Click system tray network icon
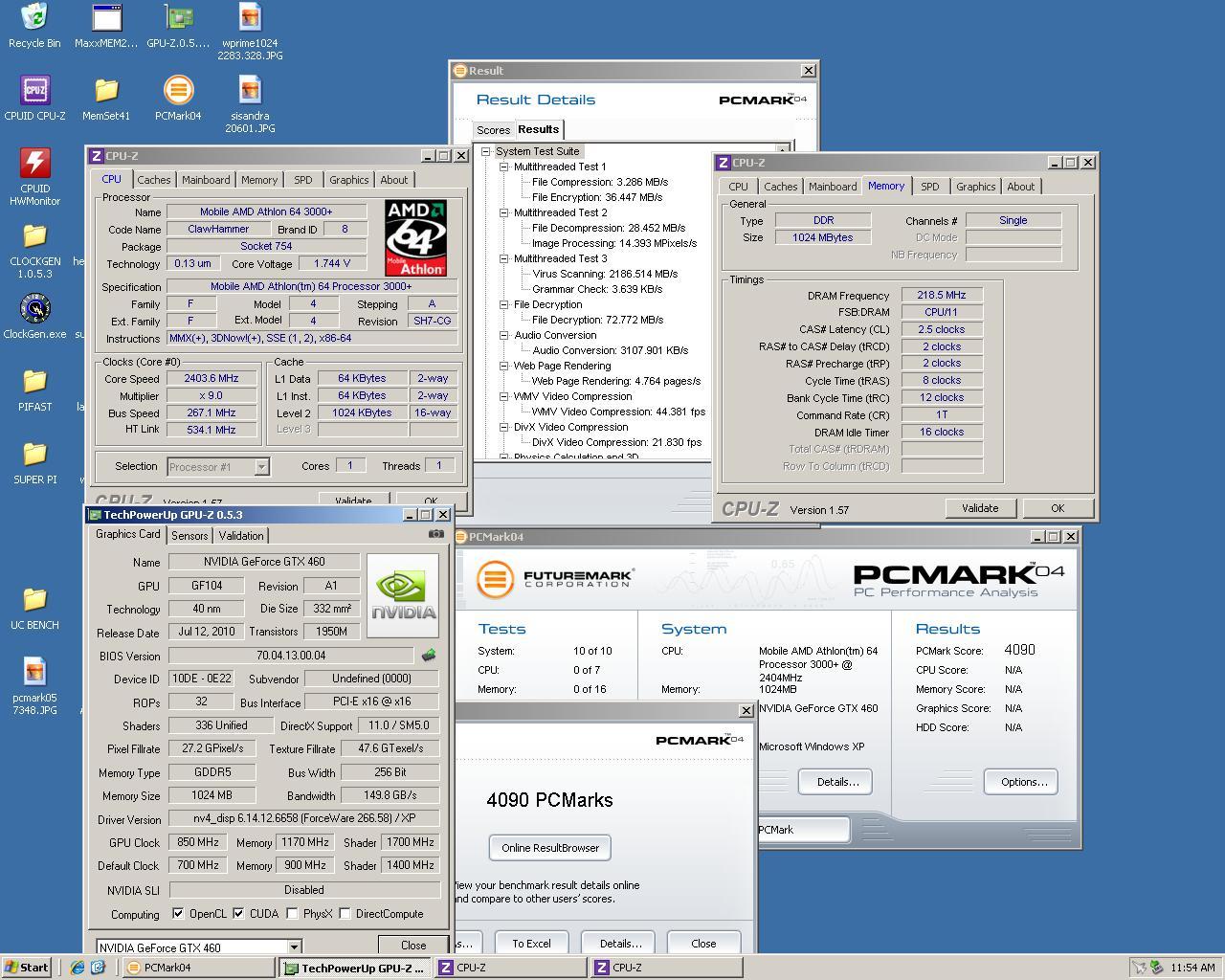Image resolution: width=1225 pixels, height=980 pixels. click(x=1140, y=968)
